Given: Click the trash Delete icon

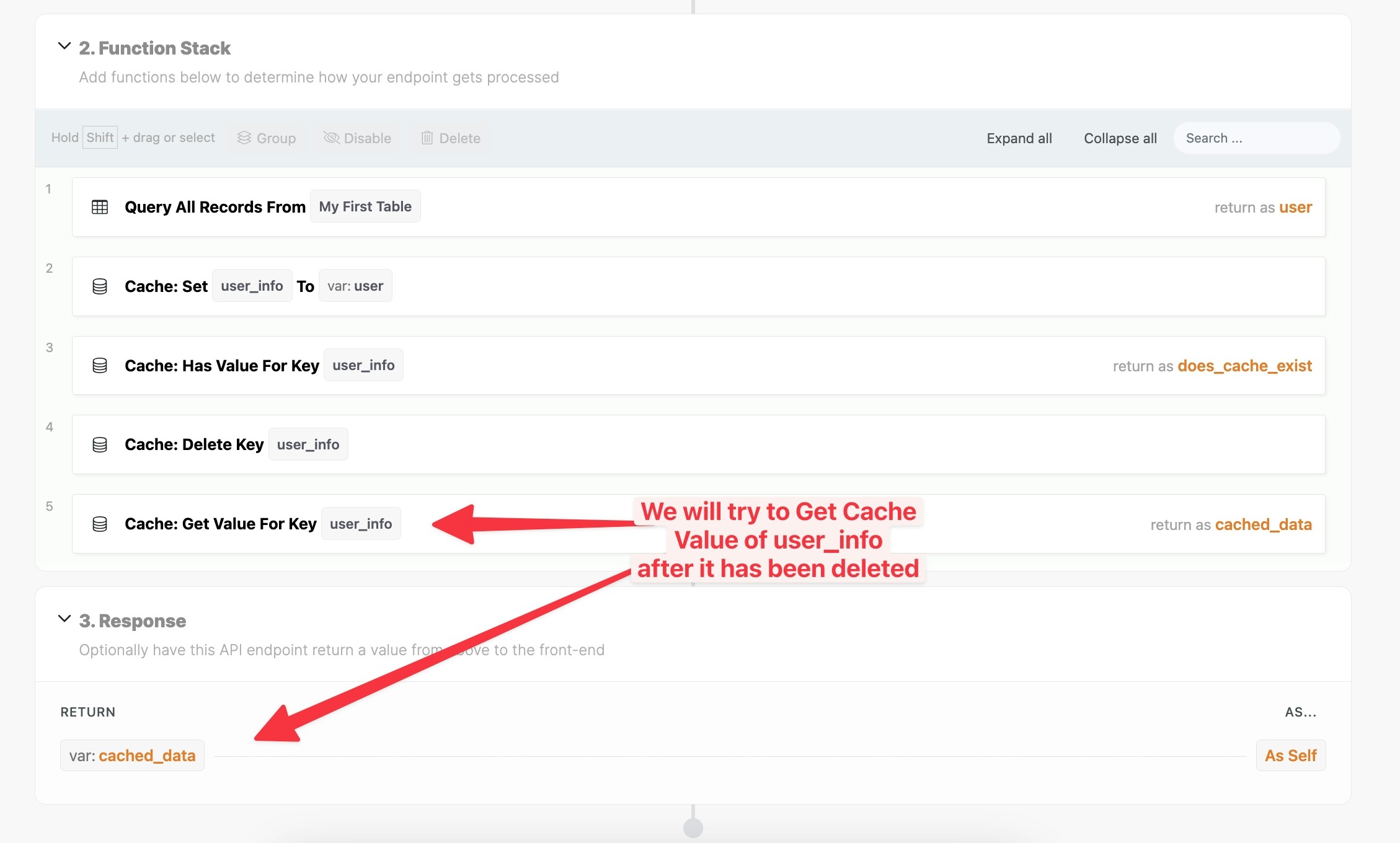Looking at the screenshot, I should click(427, 138).
